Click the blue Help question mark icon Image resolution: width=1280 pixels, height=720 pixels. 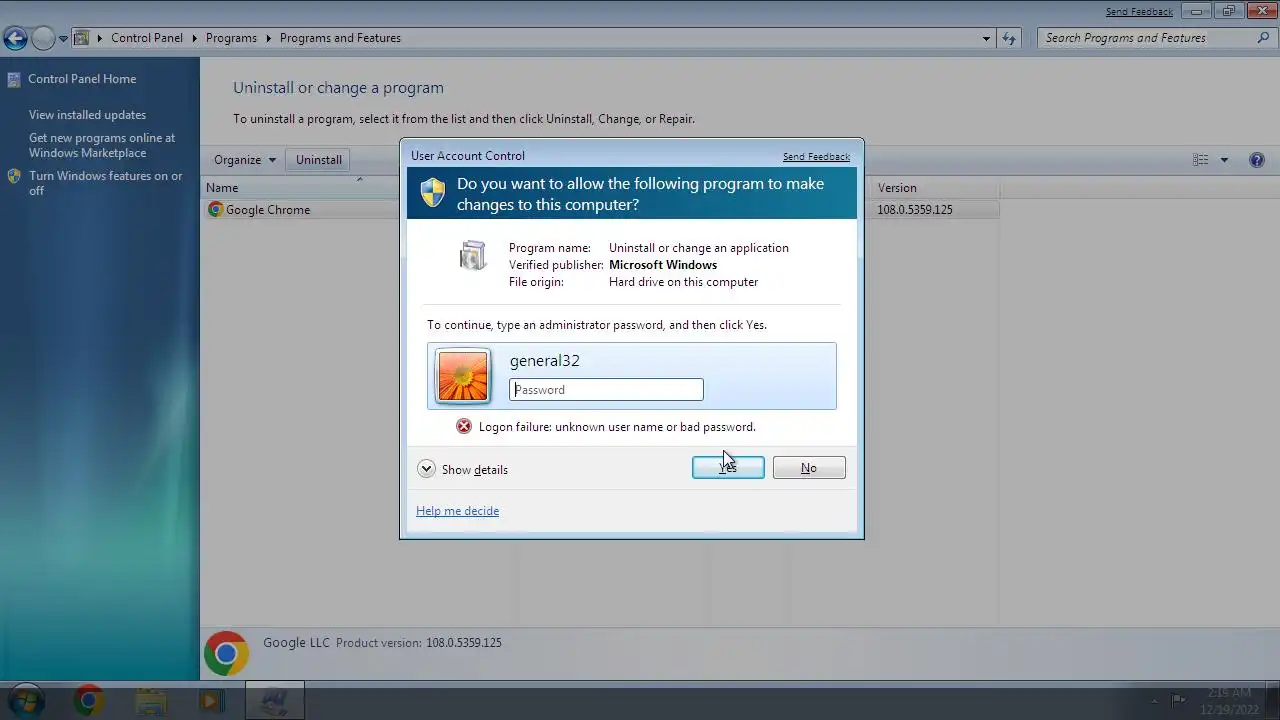coord(1257,160)
